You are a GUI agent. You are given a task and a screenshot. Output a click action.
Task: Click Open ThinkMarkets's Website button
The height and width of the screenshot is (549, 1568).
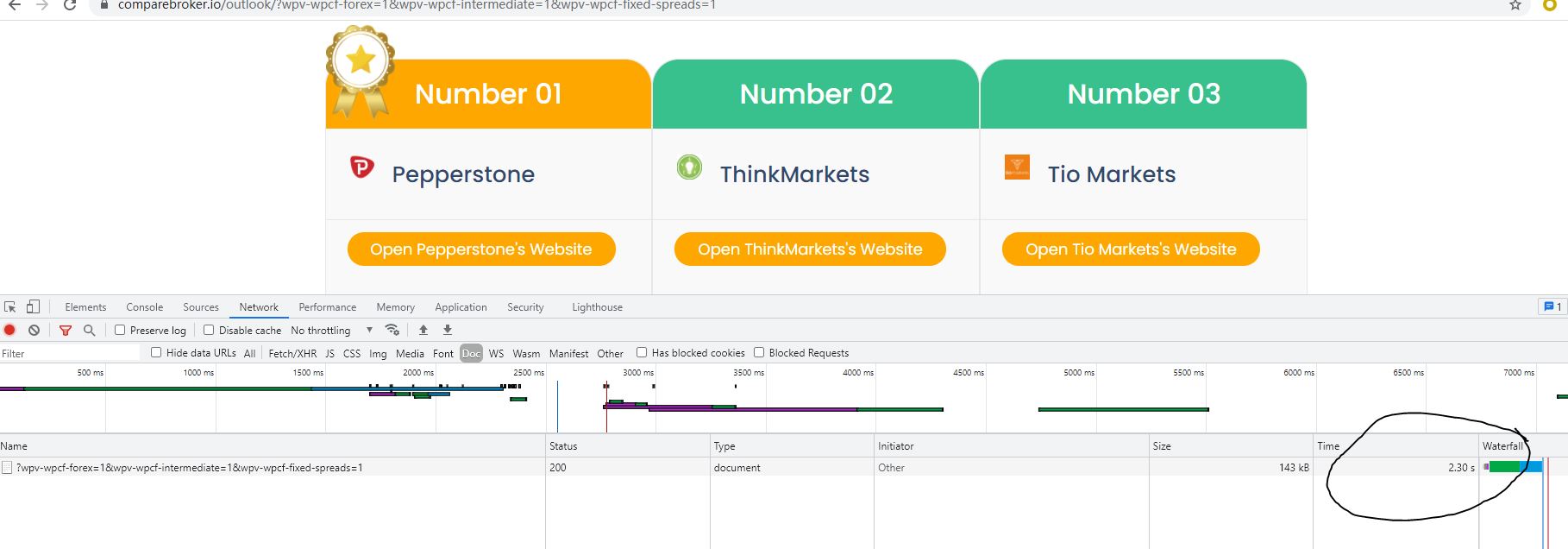pos(810,249)
